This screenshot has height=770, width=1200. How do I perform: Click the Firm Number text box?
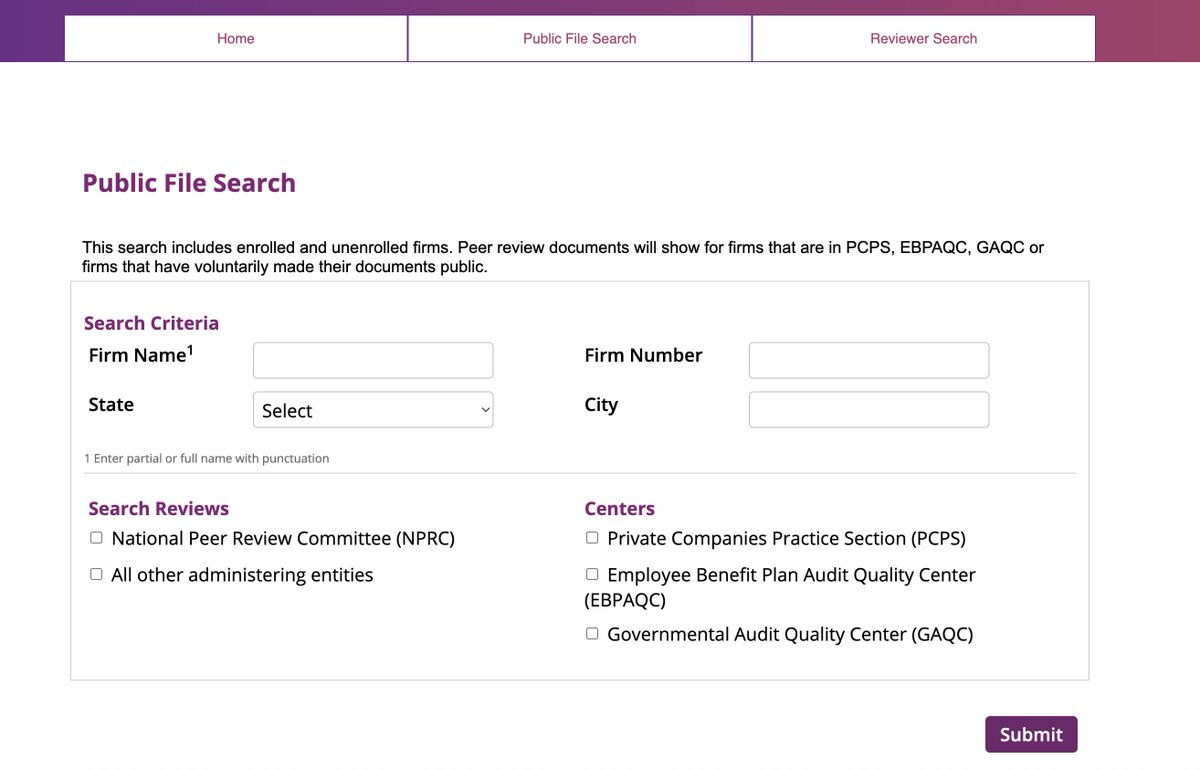click(868, 360)
